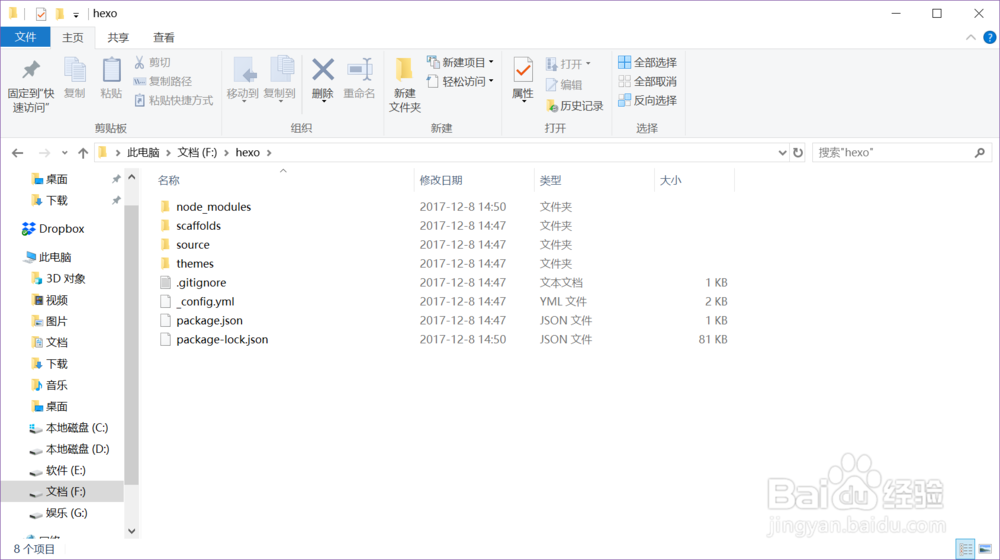Select the scaffolds folder
Image resolution: width=1000 pixels, height=560 pixels.
coord(198,226)
